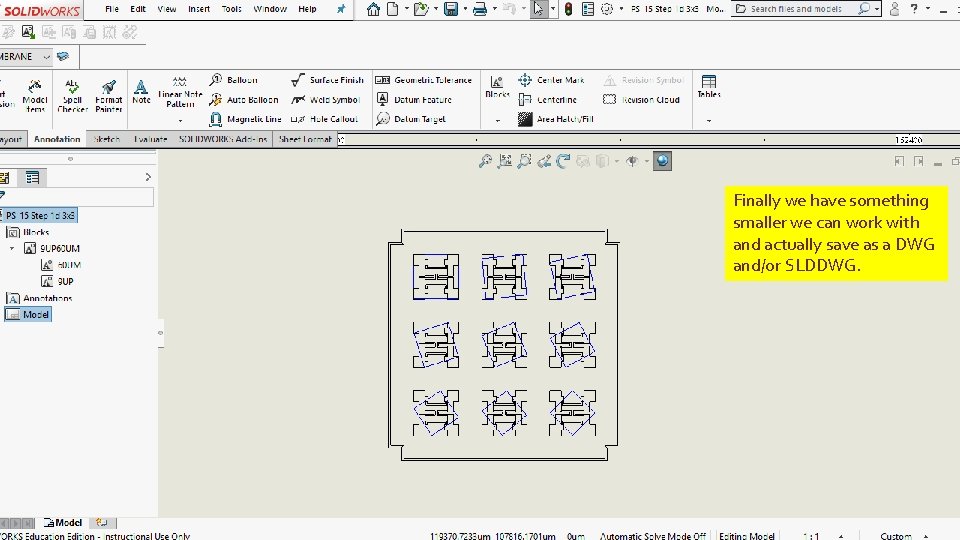Open the File menu

(111, 9)
